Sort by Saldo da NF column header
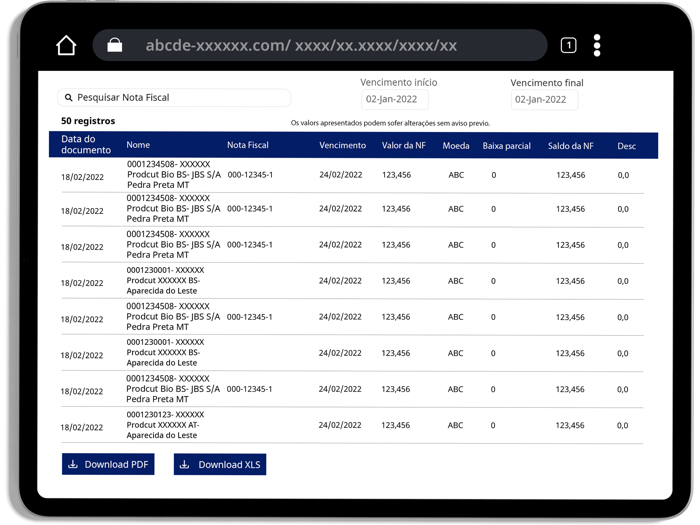 click(x=570, y=145)
